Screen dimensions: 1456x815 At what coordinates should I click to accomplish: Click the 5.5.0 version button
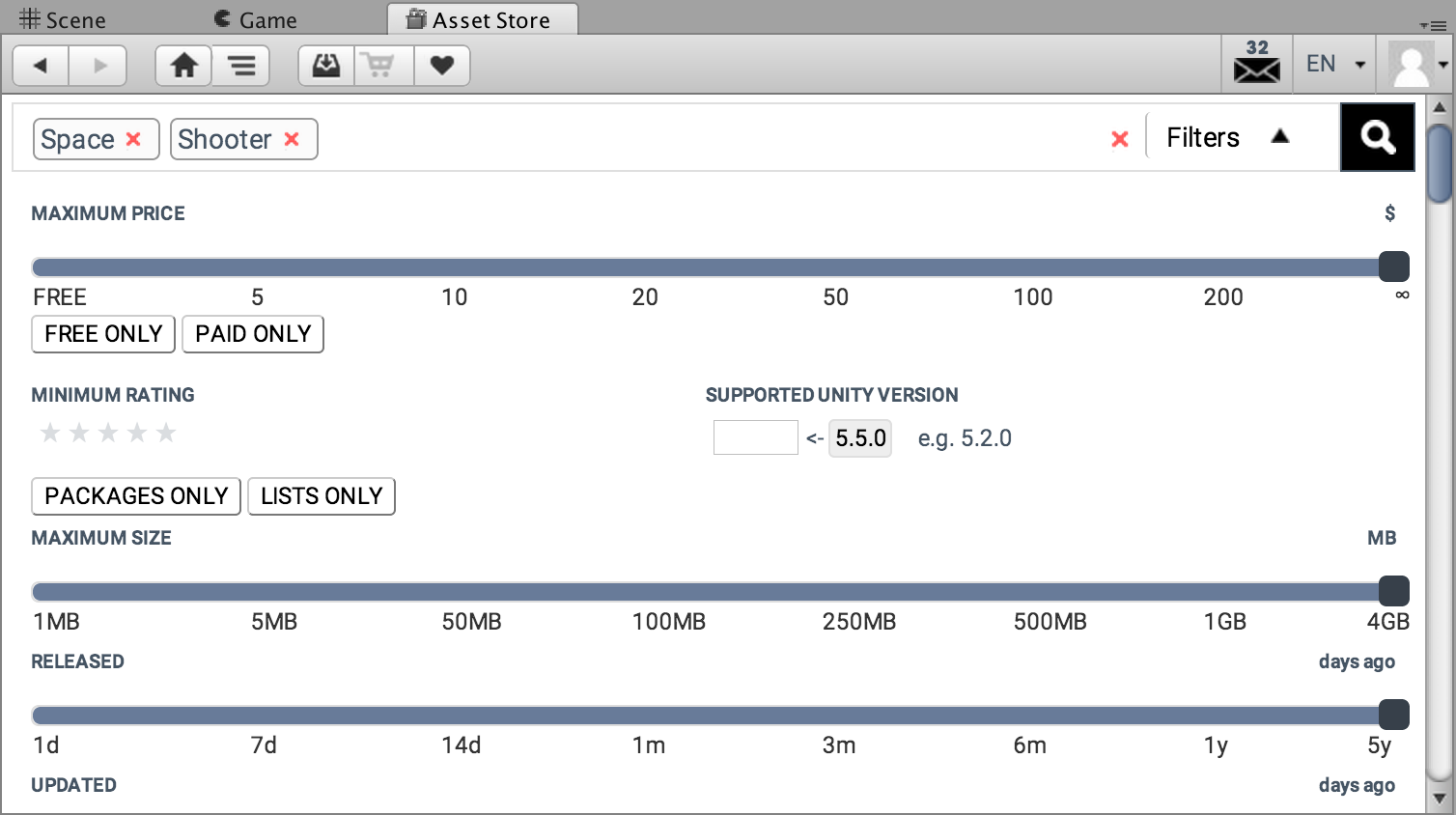coord(860,438)
